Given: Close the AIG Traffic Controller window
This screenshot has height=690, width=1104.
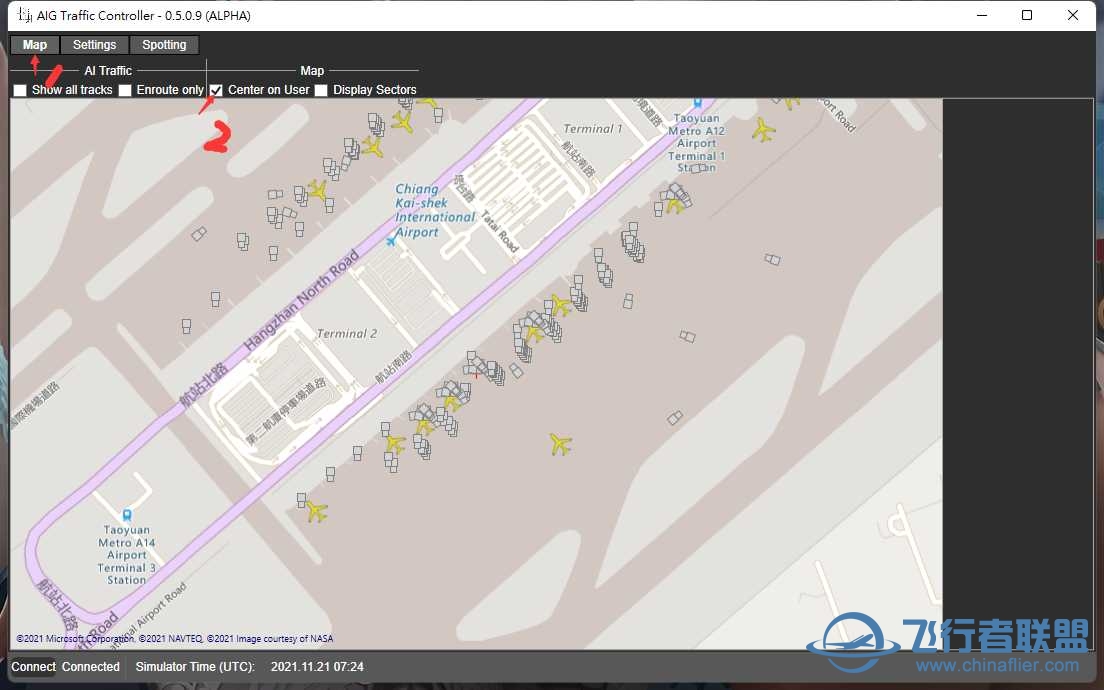Looking at the screenshot, I should pyautogui.click(x=1072, y=15).
